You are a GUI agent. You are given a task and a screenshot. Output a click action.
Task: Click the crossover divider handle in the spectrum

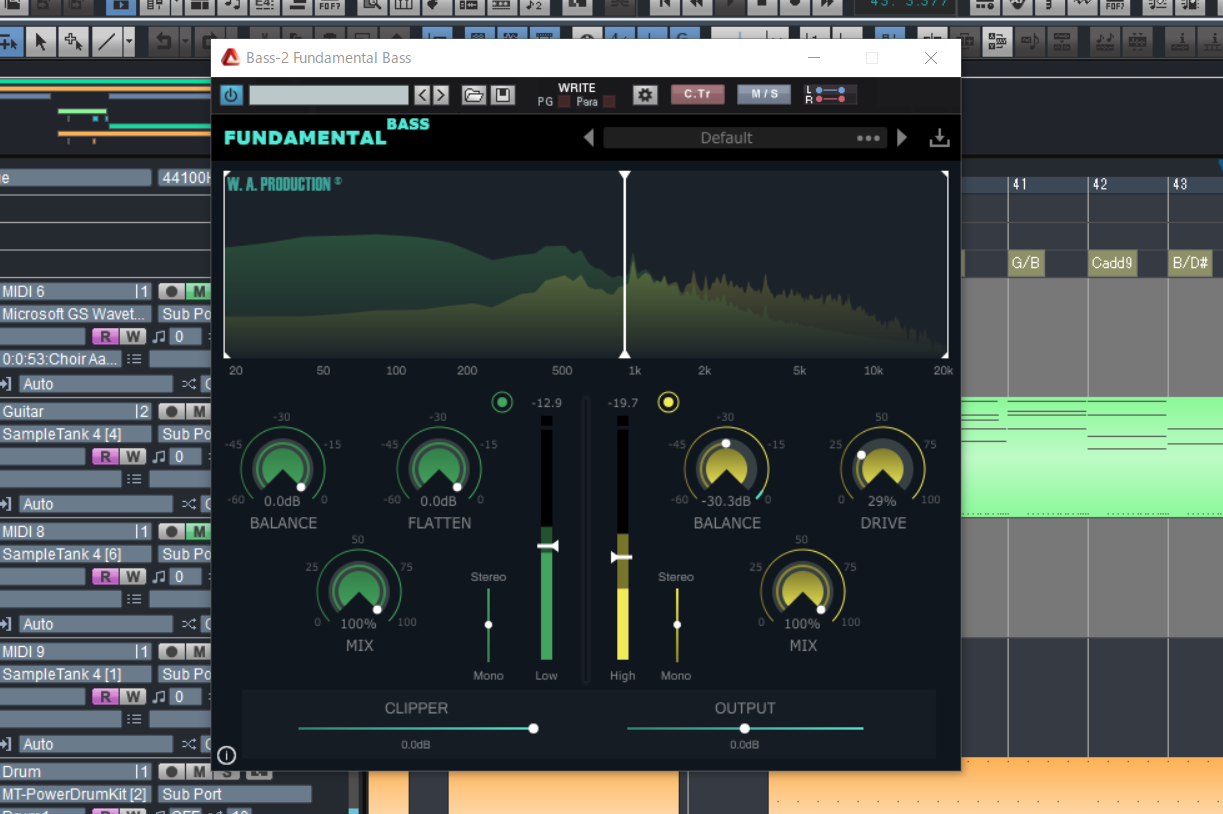click(625, 264)
